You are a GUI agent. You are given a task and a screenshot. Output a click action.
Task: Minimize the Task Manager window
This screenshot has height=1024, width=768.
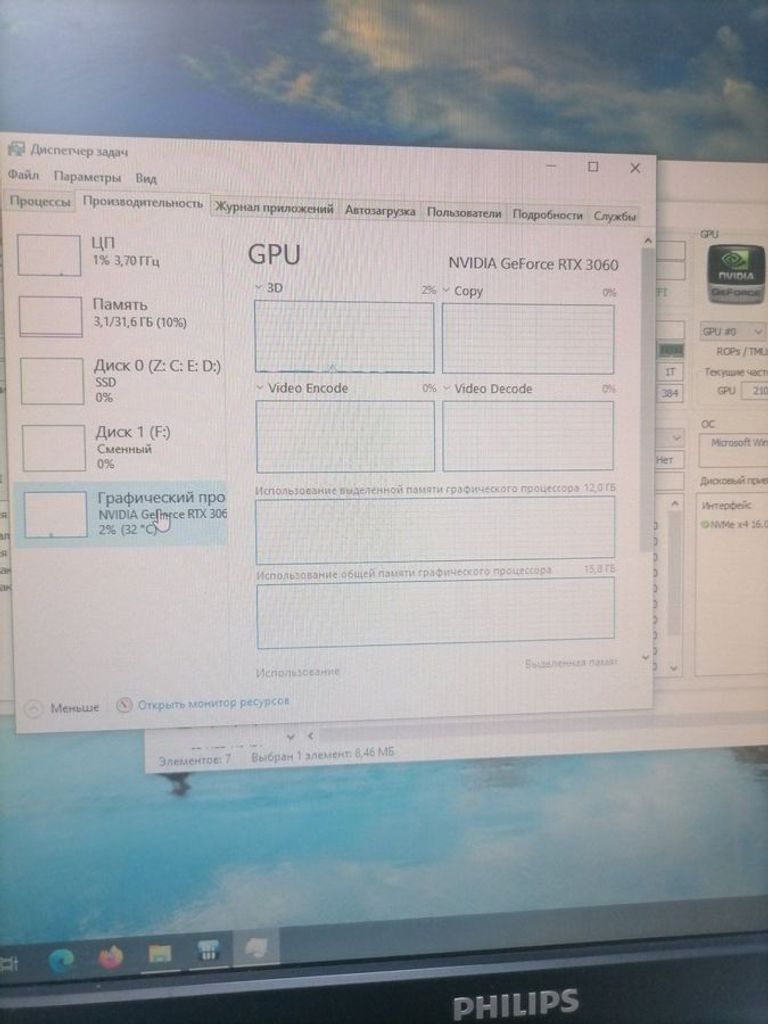(552, 165)
